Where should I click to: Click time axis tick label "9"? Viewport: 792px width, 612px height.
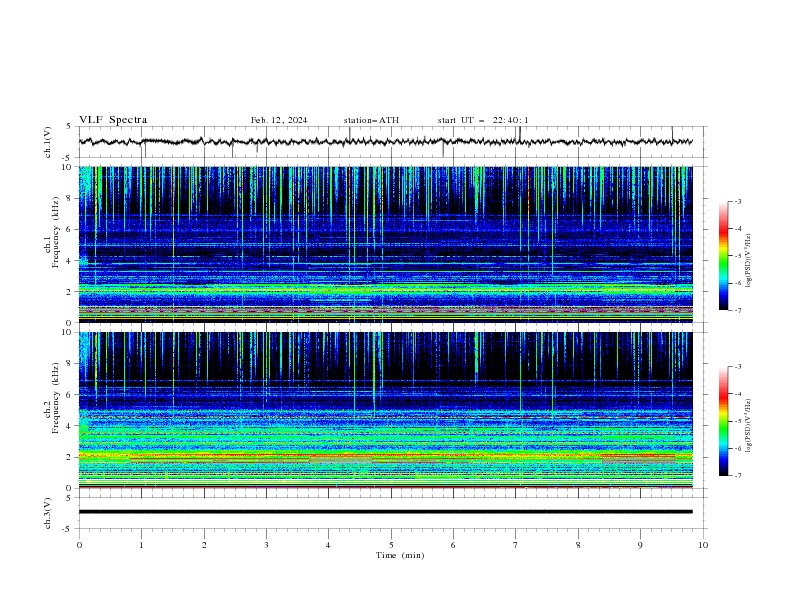click(640, 545)
